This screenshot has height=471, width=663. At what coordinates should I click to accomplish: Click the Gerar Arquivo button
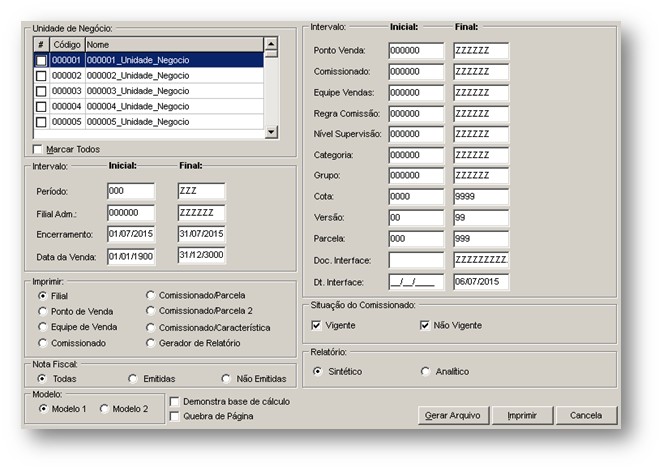(453, 416)
